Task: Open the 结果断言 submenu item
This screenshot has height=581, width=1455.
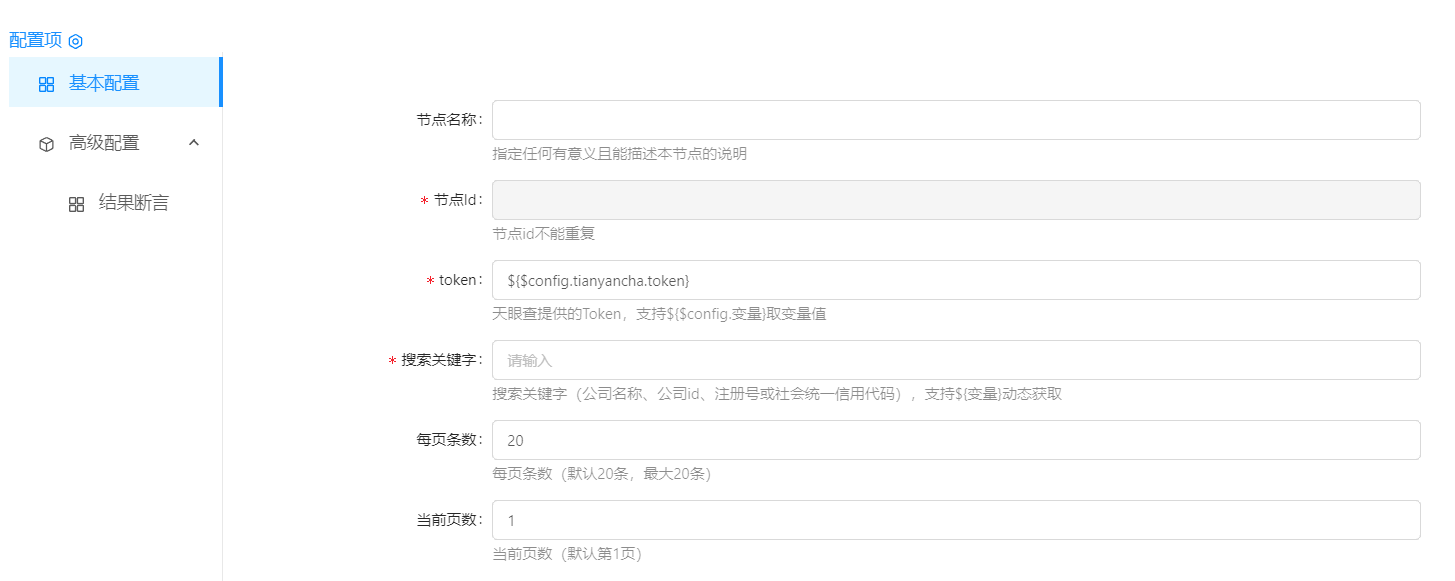Action: click(x=116, y=203)
